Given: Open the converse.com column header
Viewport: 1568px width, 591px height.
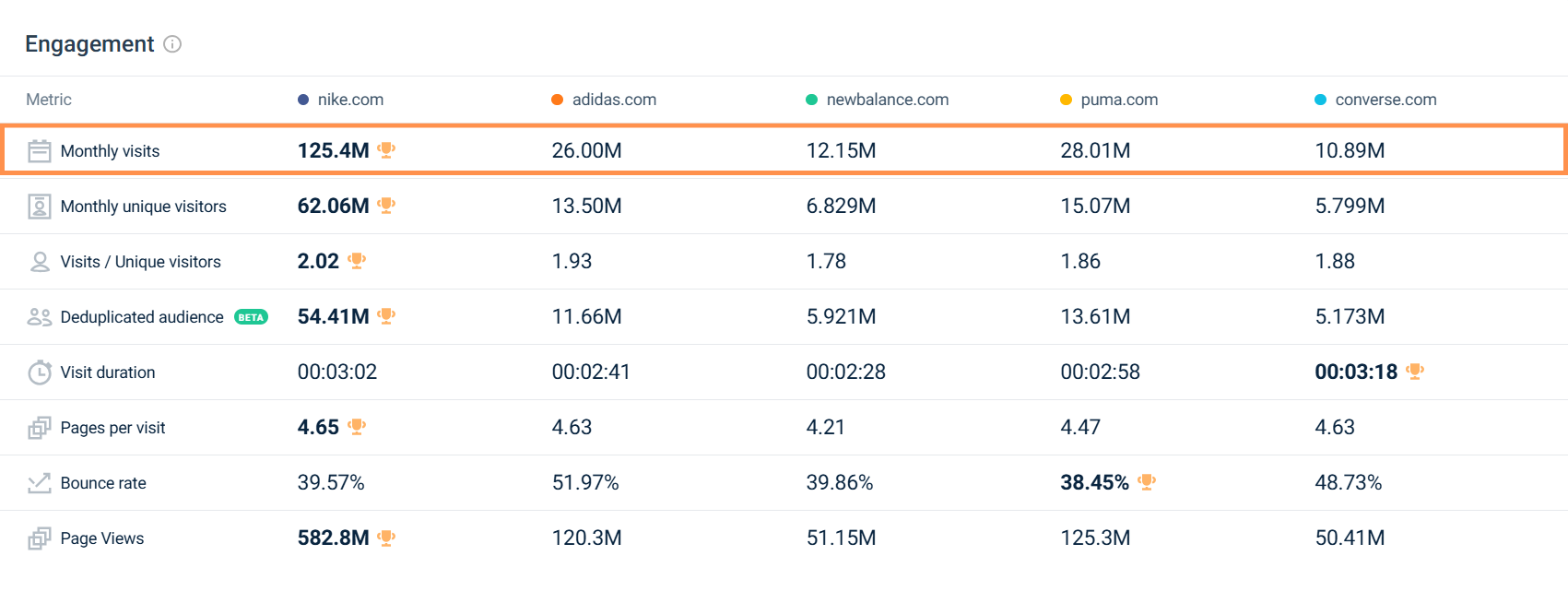Looking at the screenshot, I should pyautogui.click(x=1385, y=100).
